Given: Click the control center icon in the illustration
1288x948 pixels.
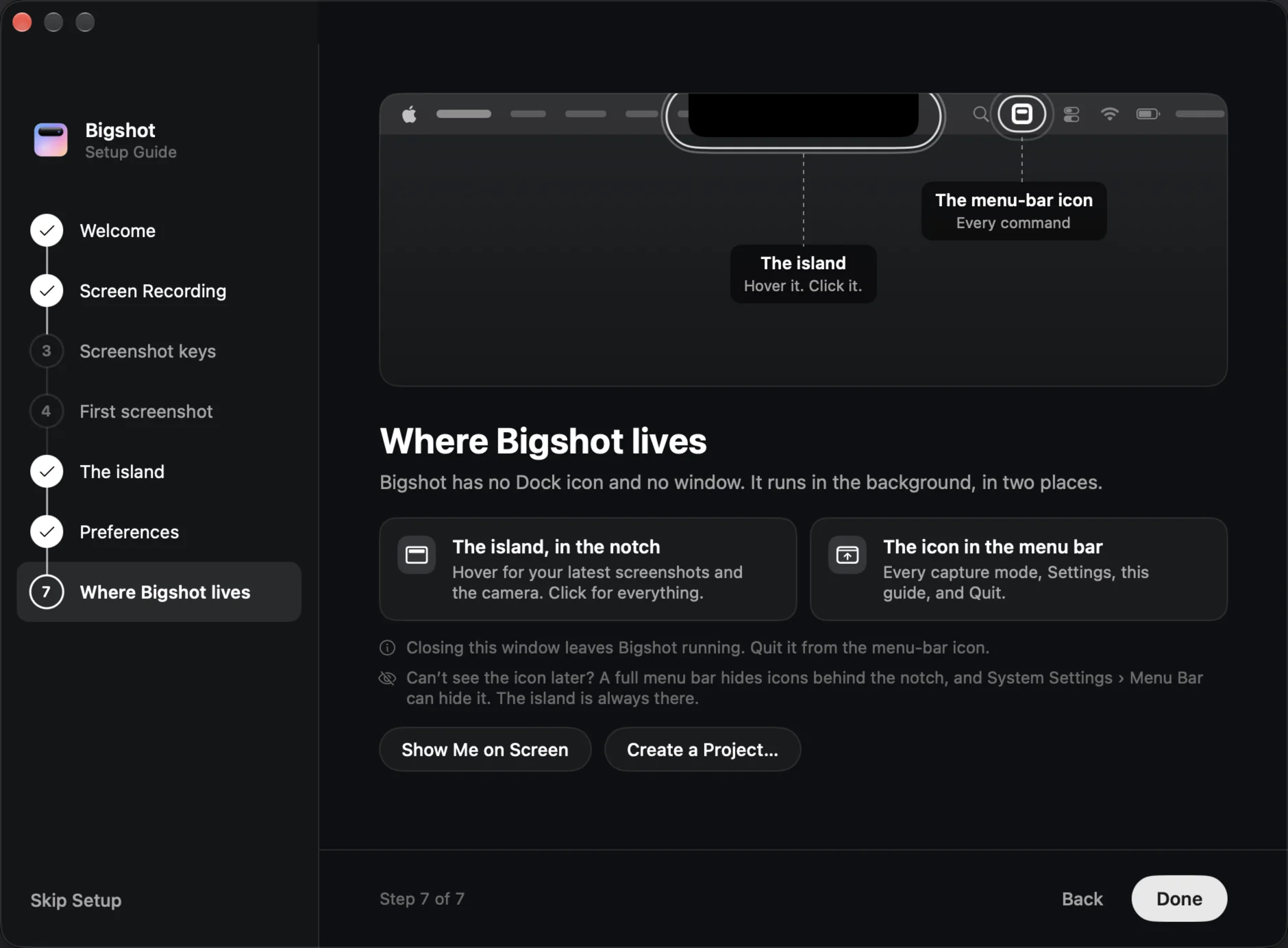Looking at the screenshot, I should click(1072, 114).
